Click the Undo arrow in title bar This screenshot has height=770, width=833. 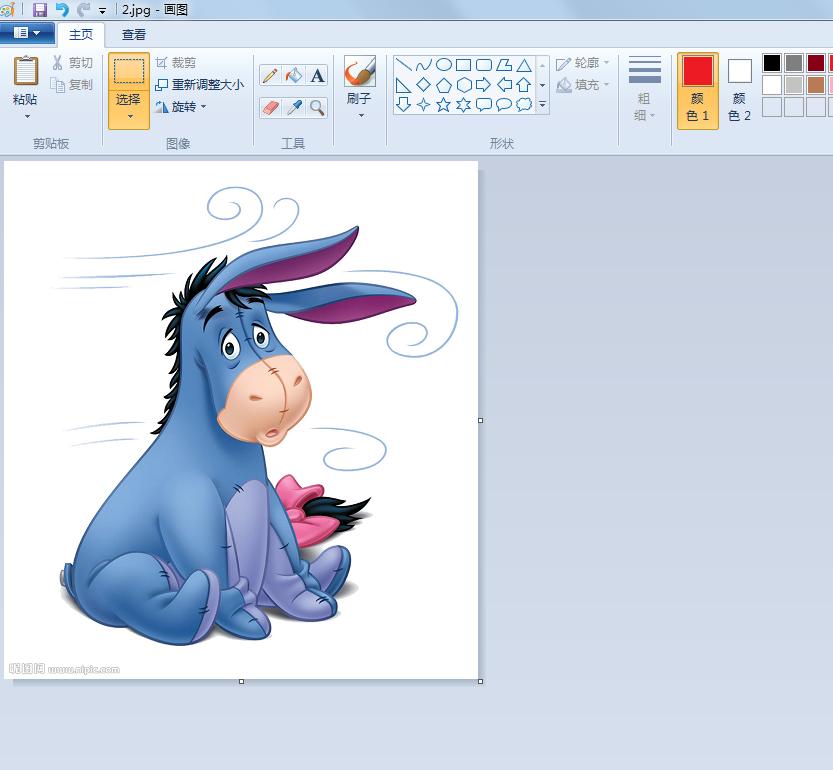62,9
